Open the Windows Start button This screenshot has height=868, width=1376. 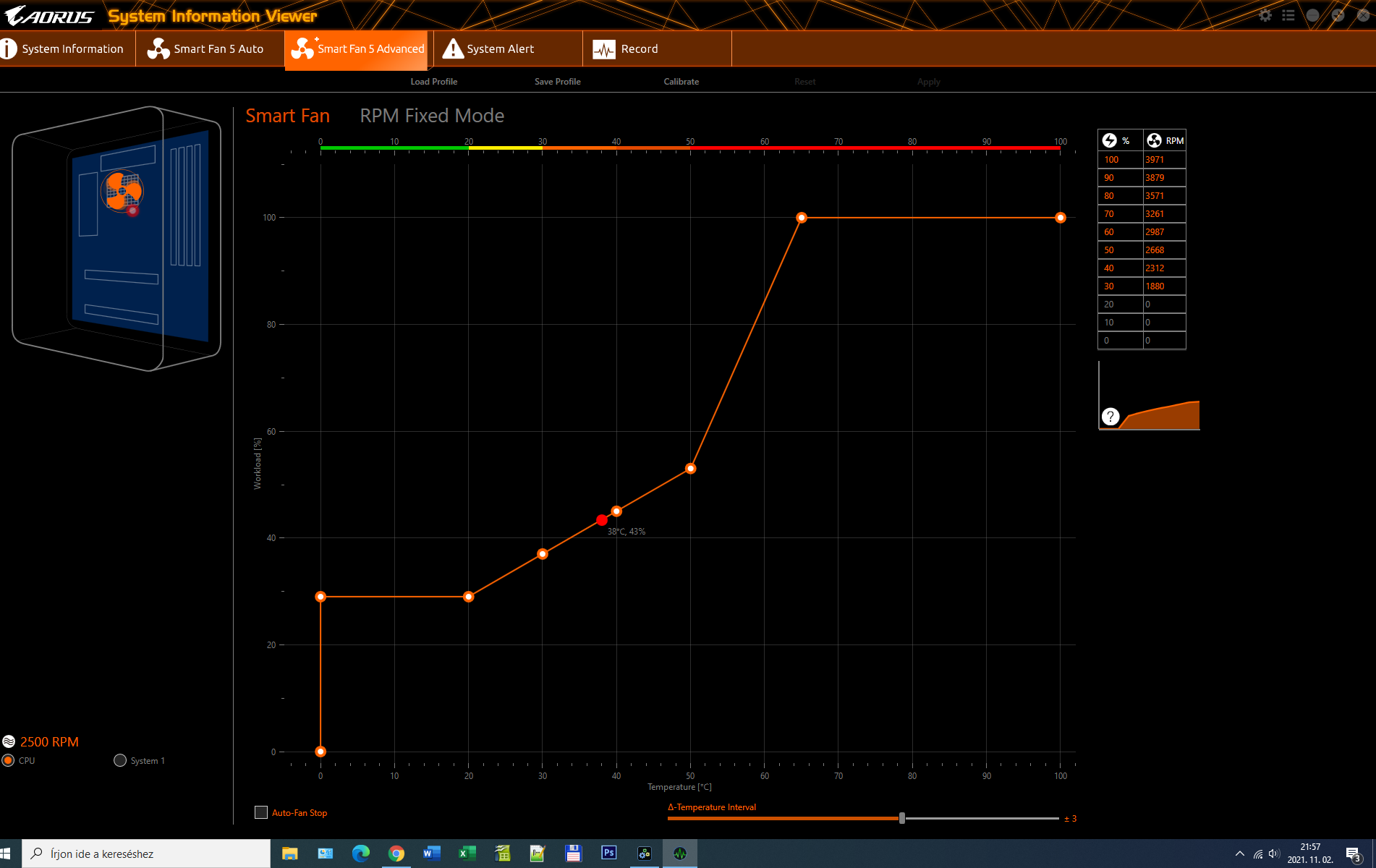click(x=6, y=854)
